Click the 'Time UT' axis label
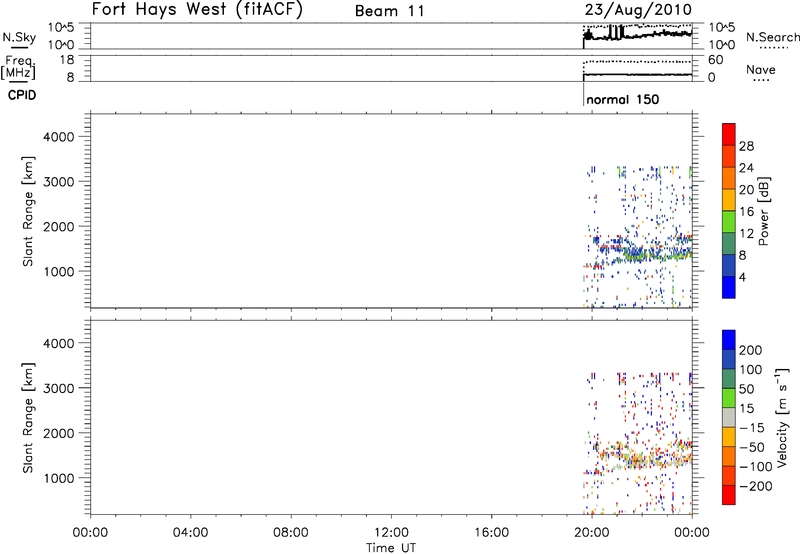The height and width of the screenshot is (554, 800). (x=391, y=548)
